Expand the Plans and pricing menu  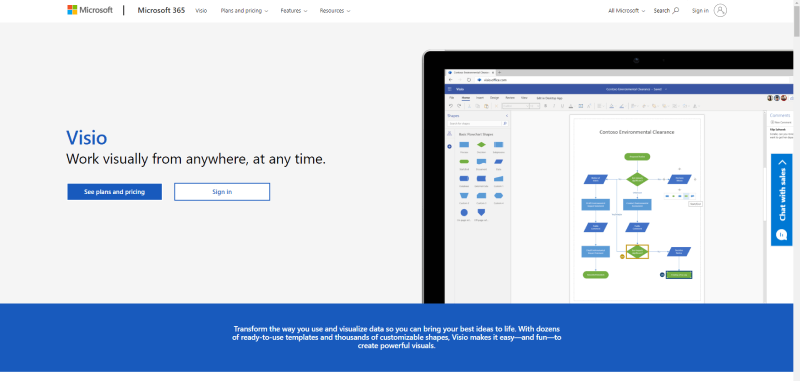244,11
